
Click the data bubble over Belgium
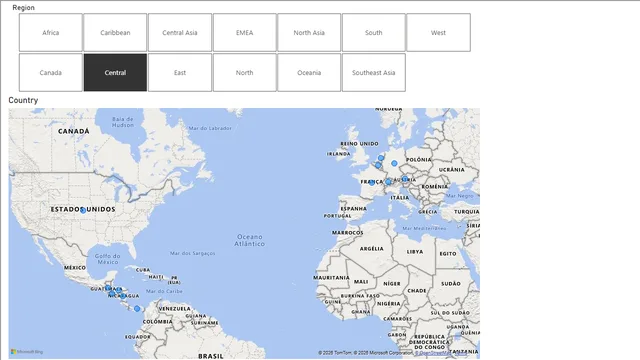[378, 165]
